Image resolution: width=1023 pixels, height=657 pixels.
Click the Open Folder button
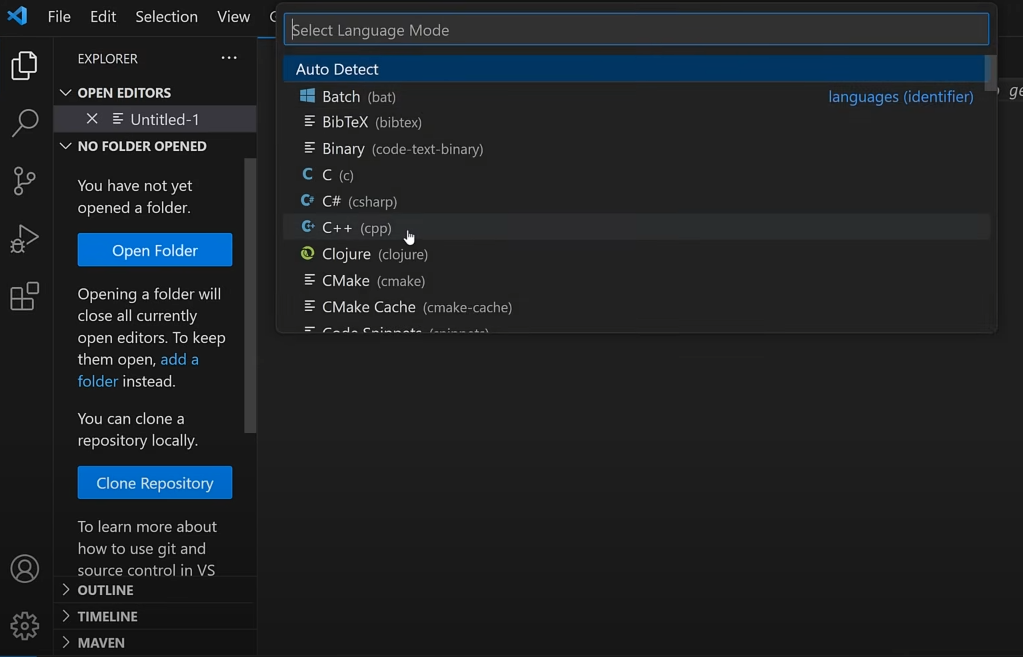click(x=154, y=249)
